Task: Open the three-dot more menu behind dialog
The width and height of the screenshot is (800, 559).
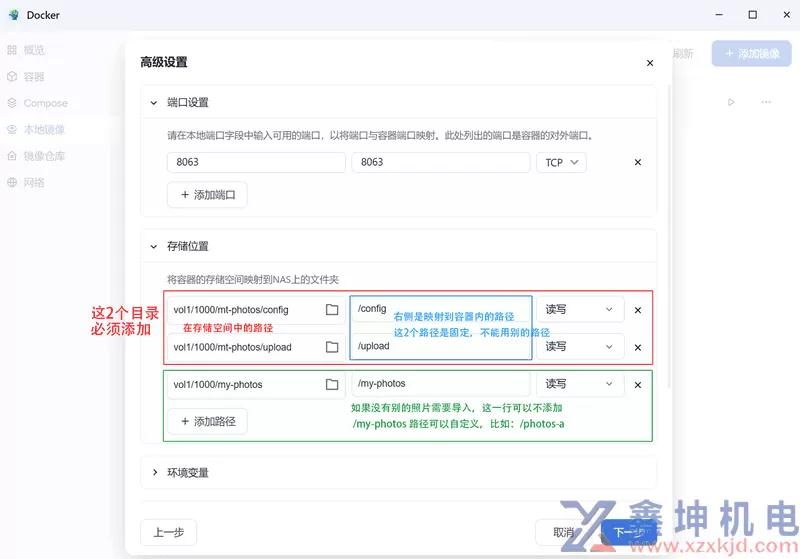Action: click(x=766, y=102)
